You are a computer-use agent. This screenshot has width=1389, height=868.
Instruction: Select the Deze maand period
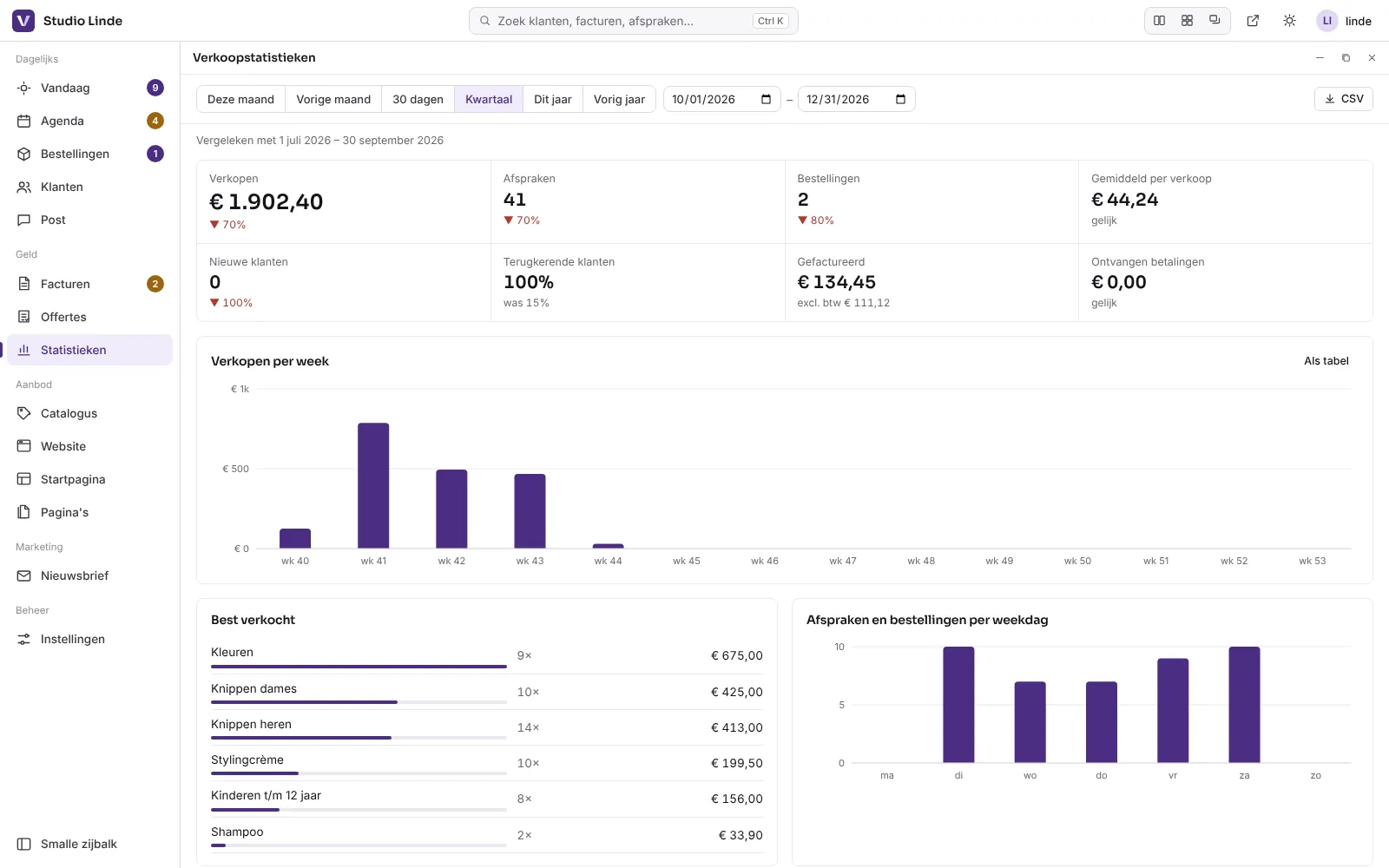tap(240, 99)
